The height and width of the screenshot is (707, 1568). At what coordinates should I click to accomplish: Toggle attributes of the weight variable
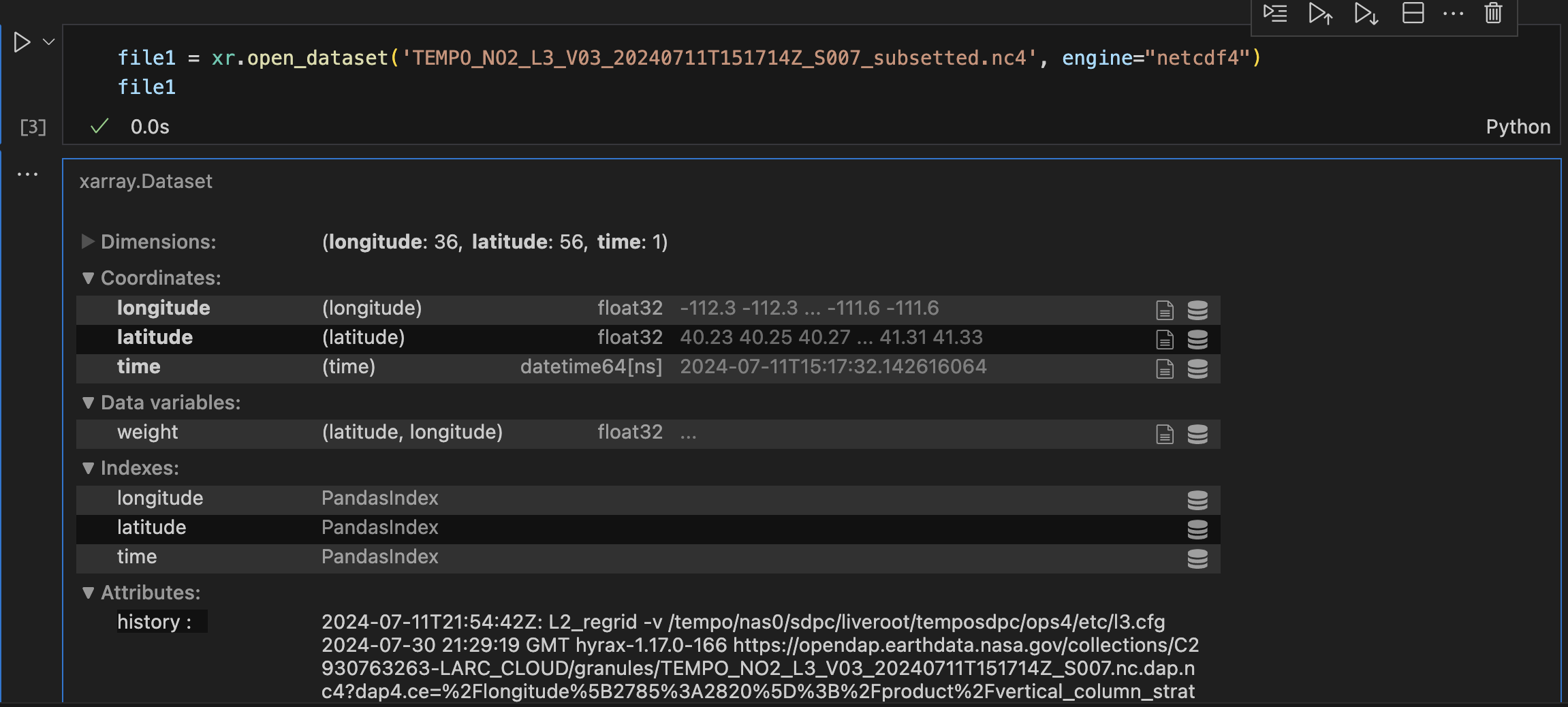1165,434
